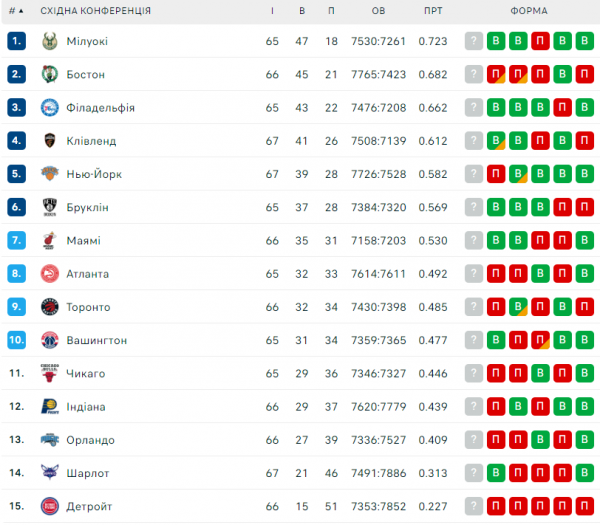Click the Brooklyn Nets team logo
The height and width of the screenshot is (525, 600).
[50, 207]
